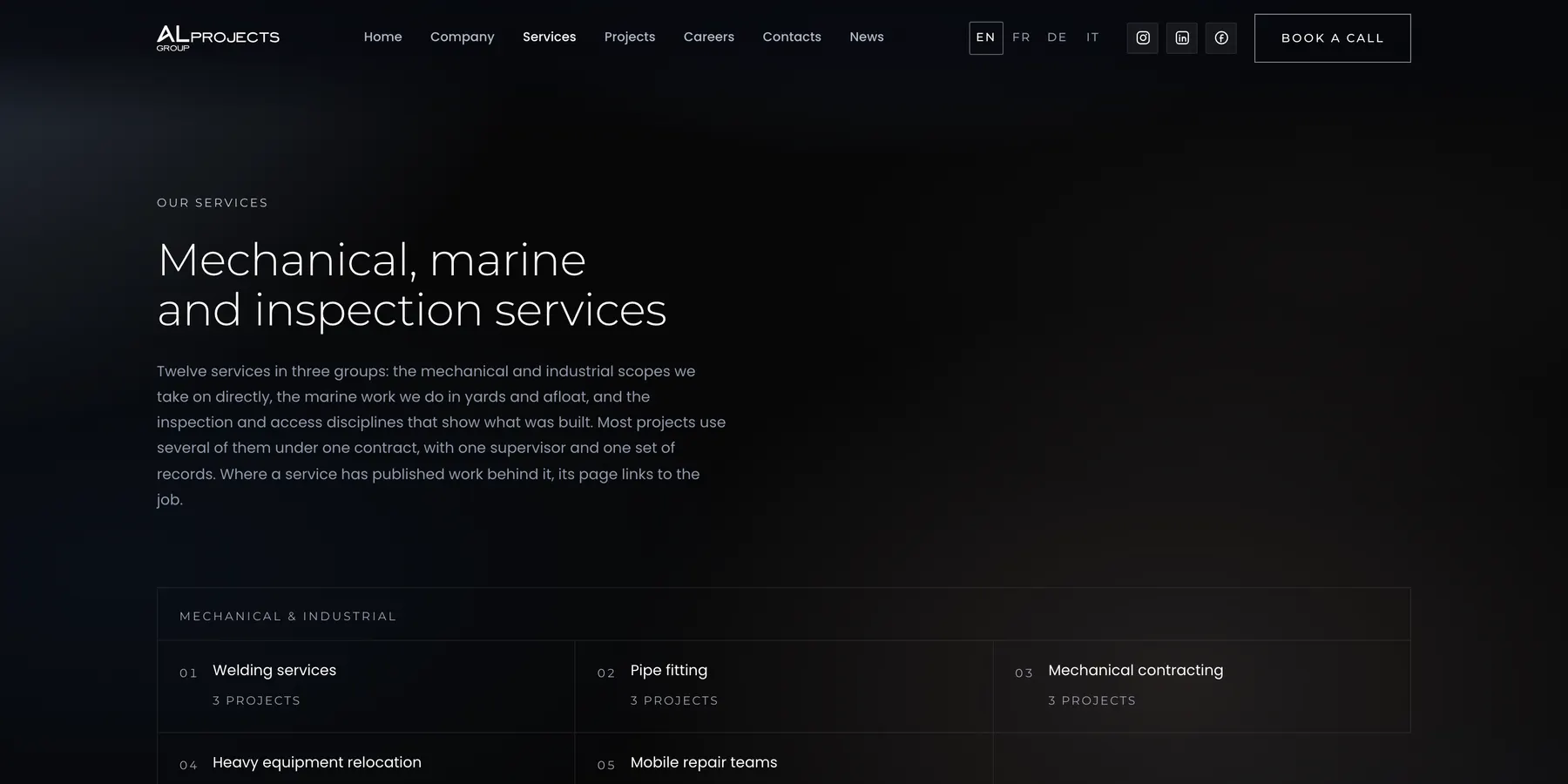
Task: Switch language to FR
Action: [1022, 37]
